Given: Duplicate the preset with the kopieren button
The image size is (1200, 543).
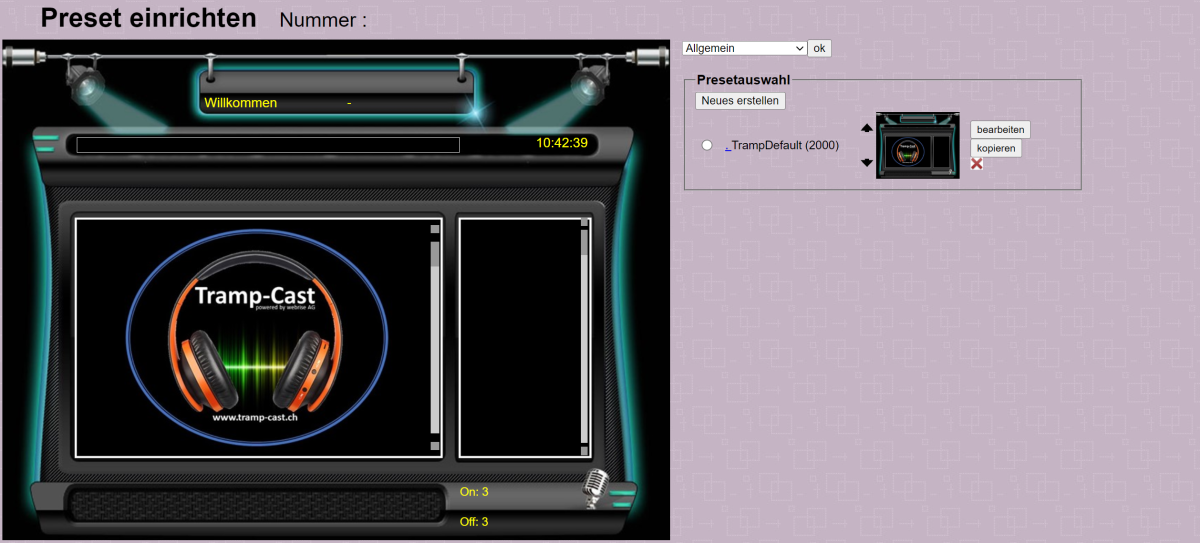Looking at the screenshot, I should click(996, 149).
